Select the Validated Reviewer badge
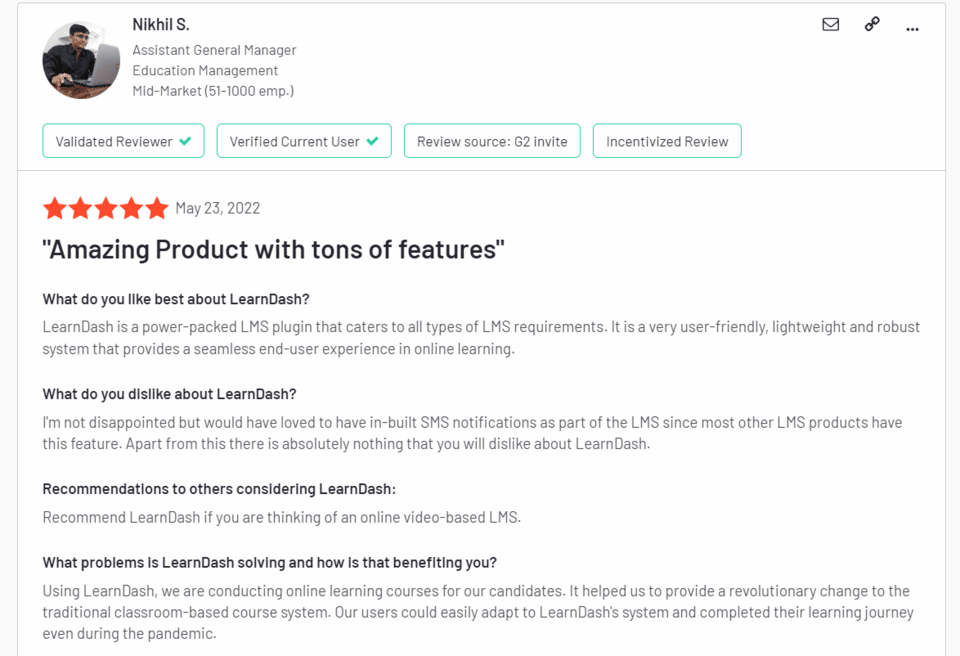The width and height of the screenshot is (960, 656). tap(123, 141)
